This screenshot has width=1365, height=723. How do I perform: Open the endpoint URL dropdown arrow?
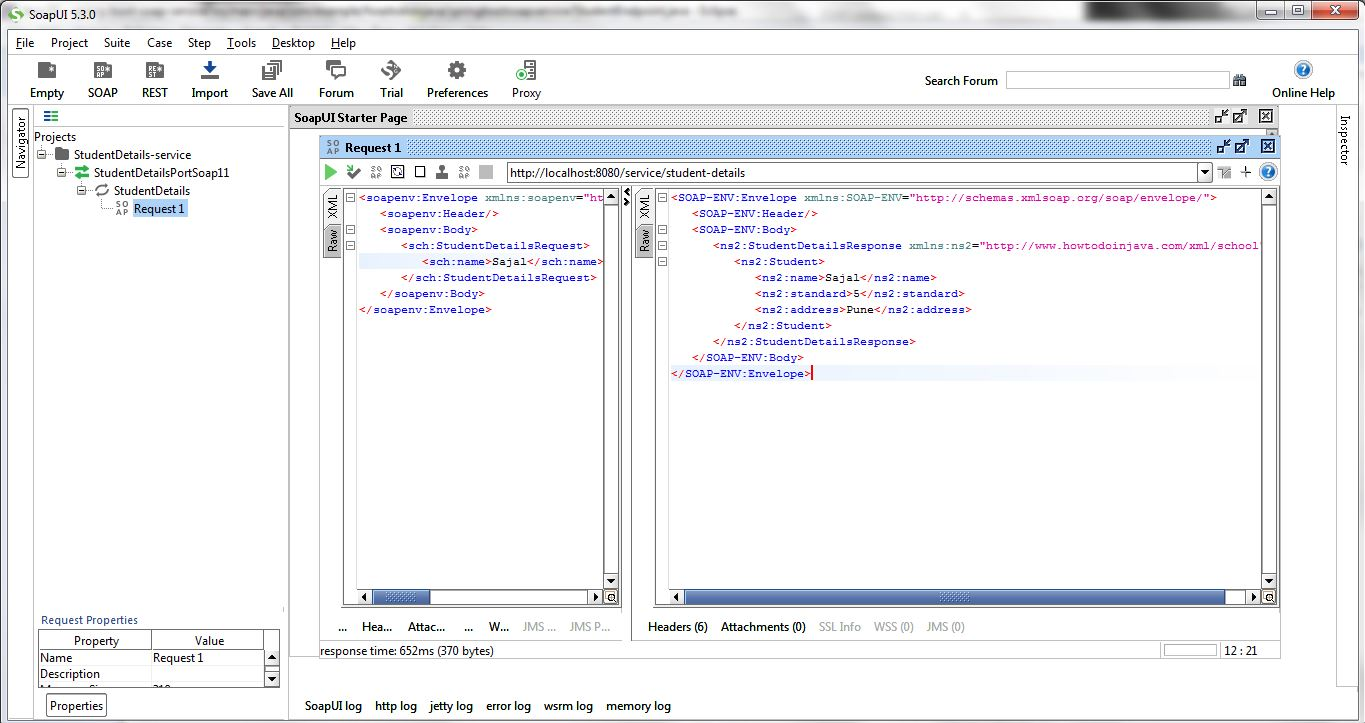1204,171
